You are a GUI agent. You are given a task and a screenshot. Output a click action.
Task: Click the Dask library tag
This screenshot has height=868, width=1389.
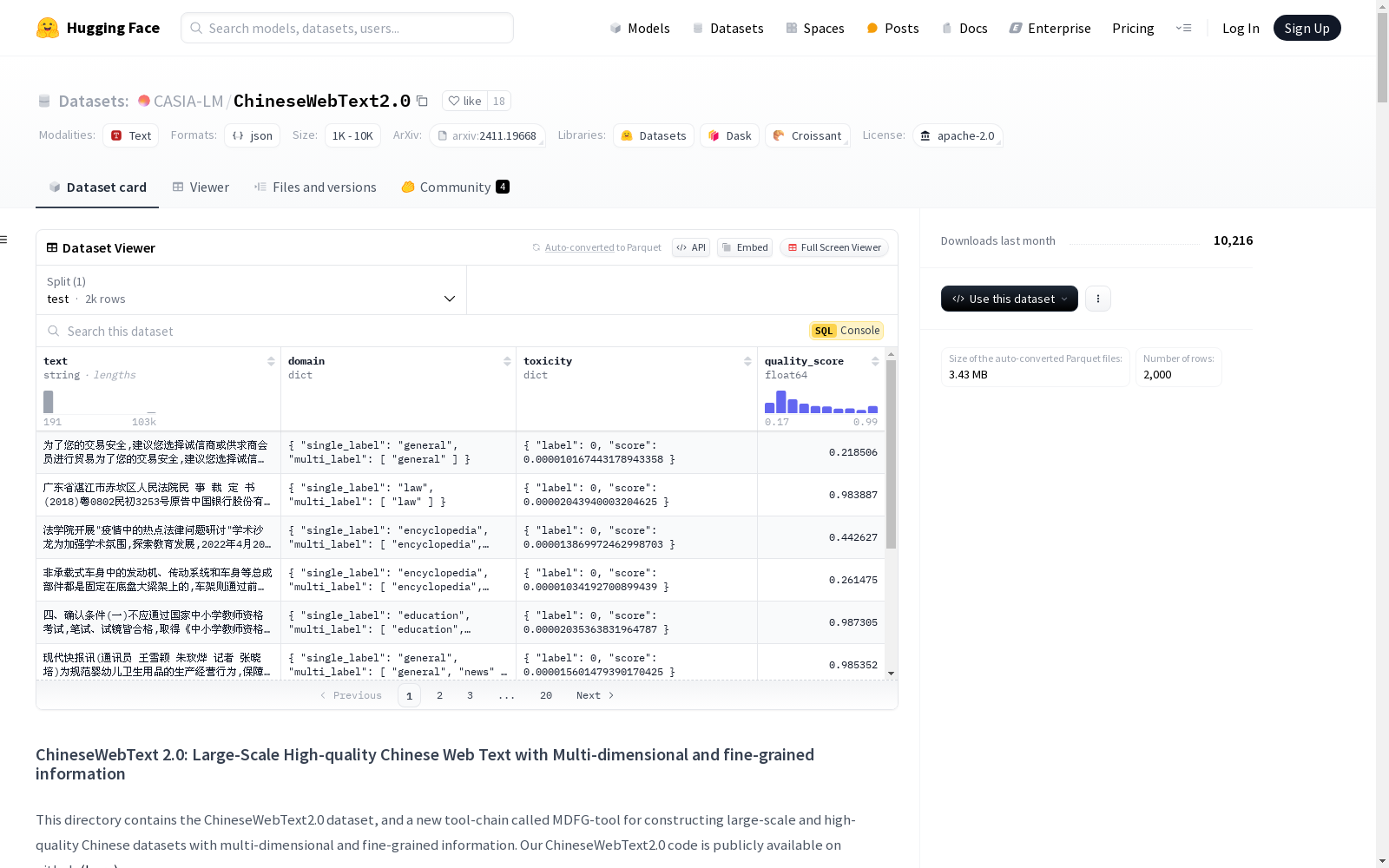pyautogui.click(x=729, y=135)
